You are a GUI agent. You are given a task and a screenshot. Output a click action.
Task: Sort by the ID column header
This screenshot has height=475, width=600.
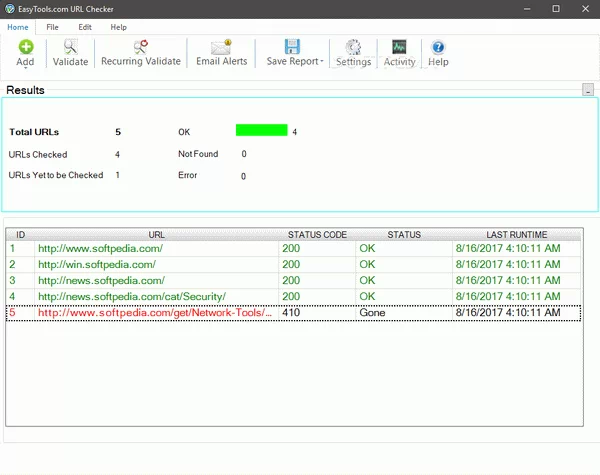point(20,235)
